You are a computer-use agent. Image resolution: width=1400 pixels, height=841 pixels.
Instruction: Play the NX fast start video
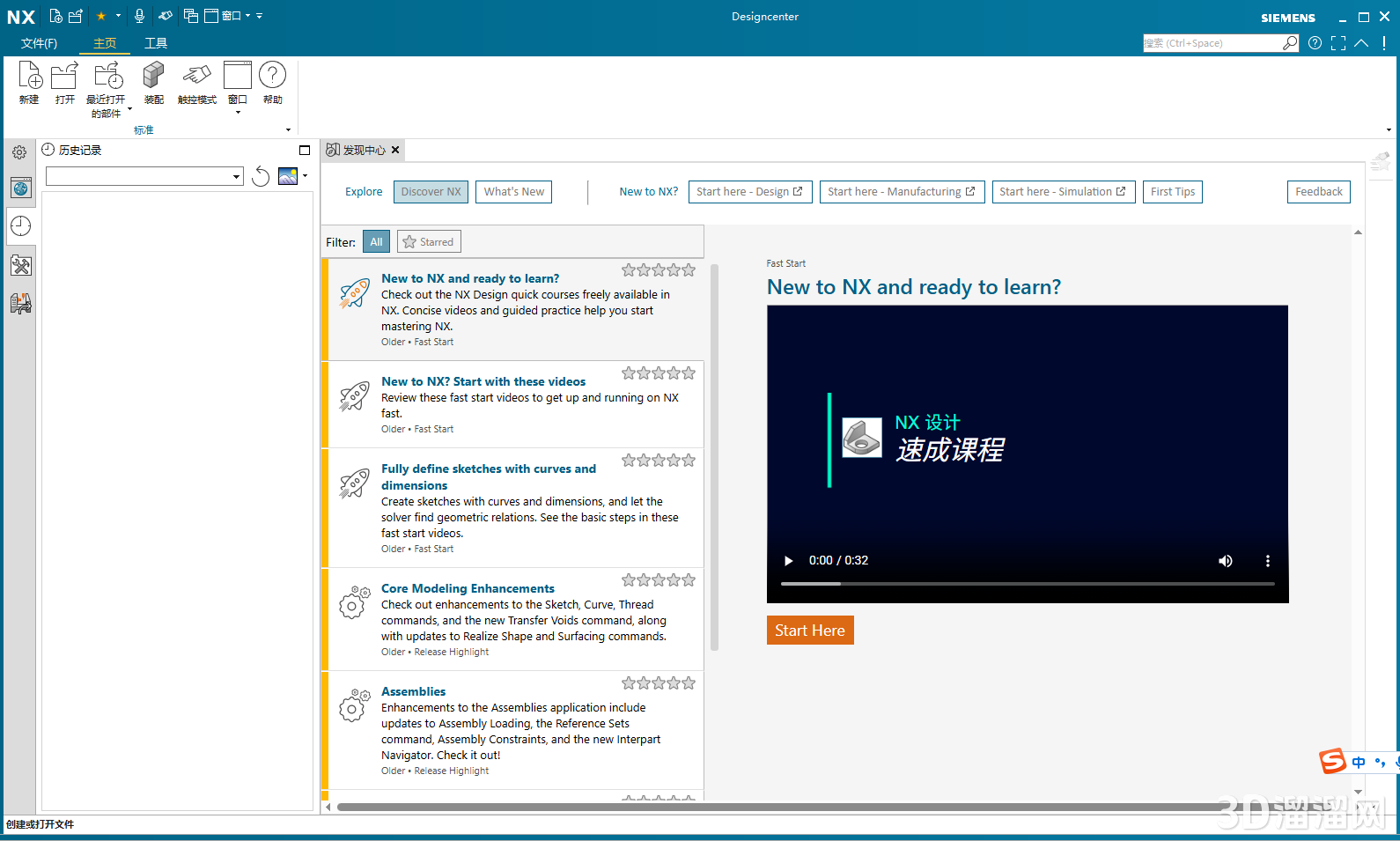point(788,561)
